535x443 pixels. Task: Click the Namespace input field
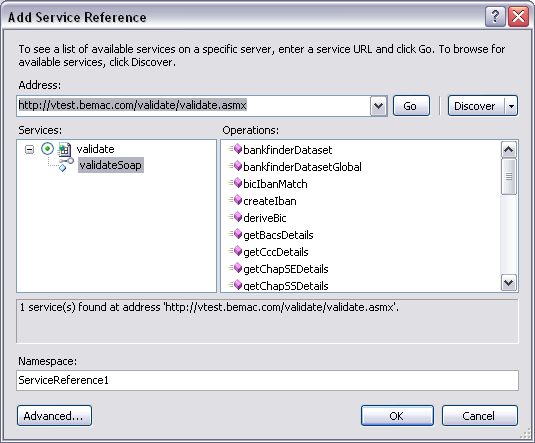click(267, 380)
